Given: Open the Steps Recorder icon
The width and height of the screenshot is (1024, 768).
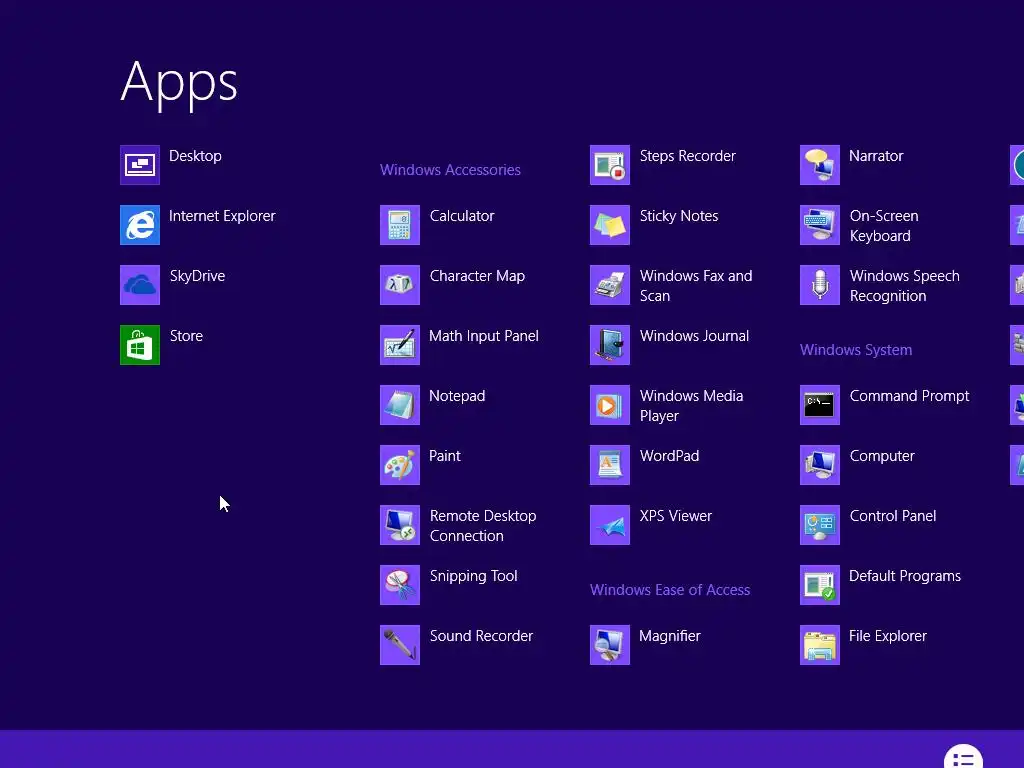Looking at the screenshot, I should [610, 165].
